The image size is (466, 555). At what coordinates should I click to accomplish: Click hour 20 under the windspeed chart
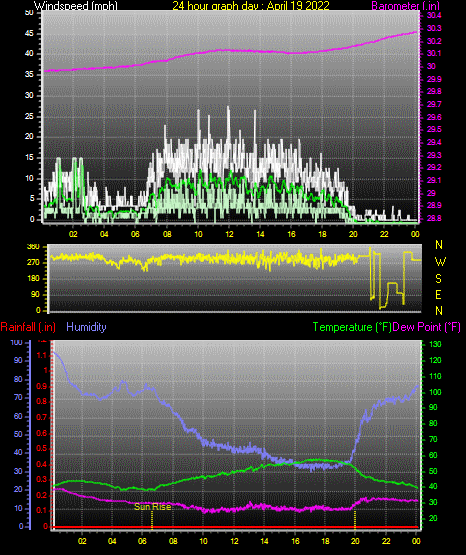point(353,234)
